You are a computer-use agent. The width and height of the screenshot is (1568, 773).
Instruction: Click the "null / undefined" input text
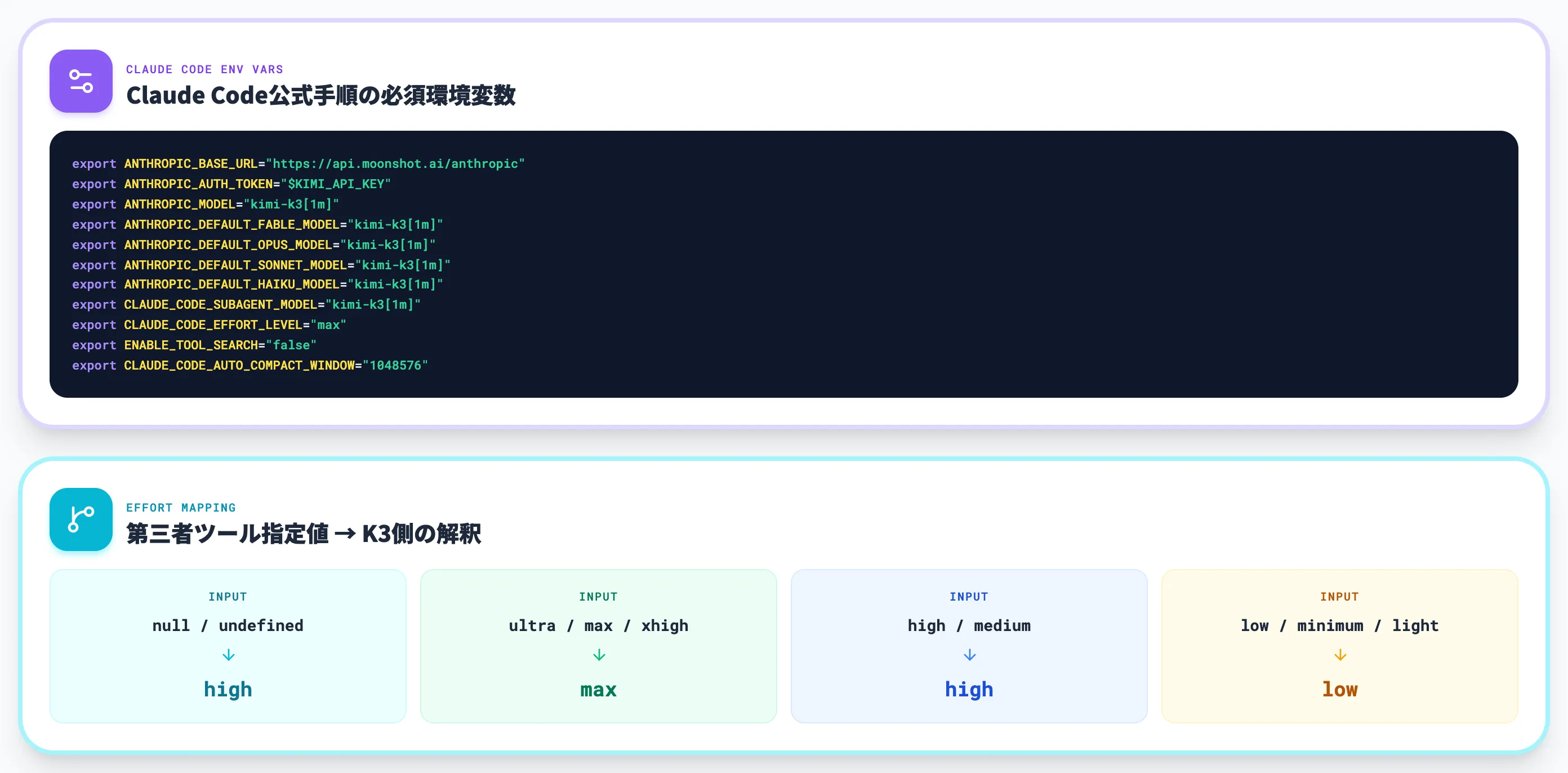pyautogui.click(x=228, y=625)
